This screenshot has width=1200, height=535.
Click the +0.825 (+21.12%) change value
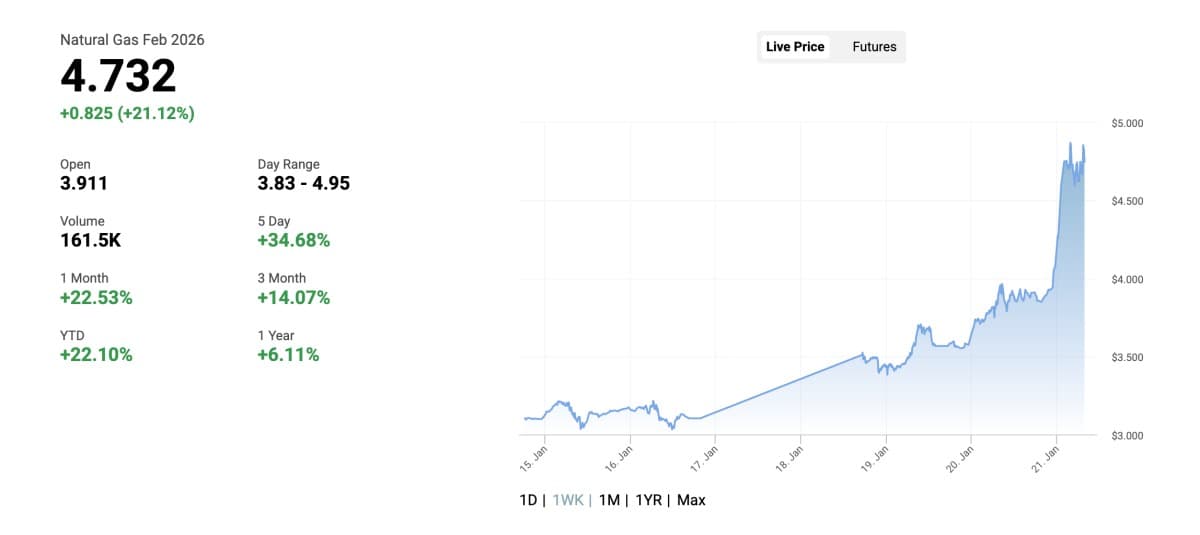[127, 113]
